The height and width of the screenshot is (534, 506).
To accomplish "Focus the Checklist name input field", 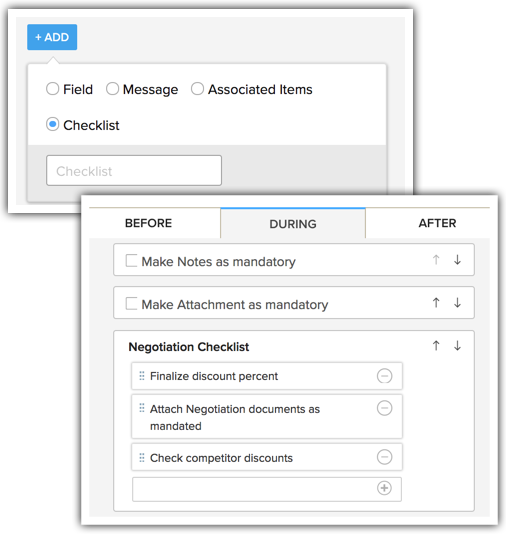I will click(x=134, y=171).
